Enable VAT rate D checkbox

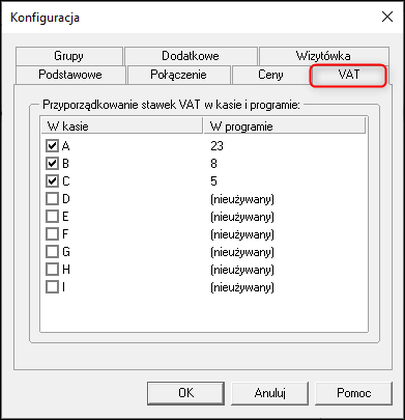52,199
